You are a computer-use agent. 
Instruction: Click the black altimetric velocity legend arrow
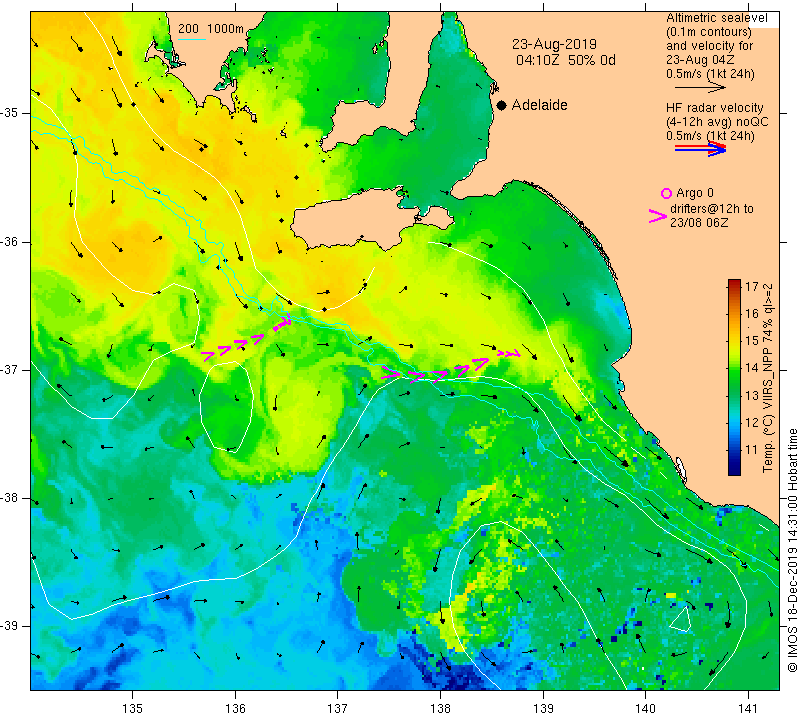pos(700,87)
